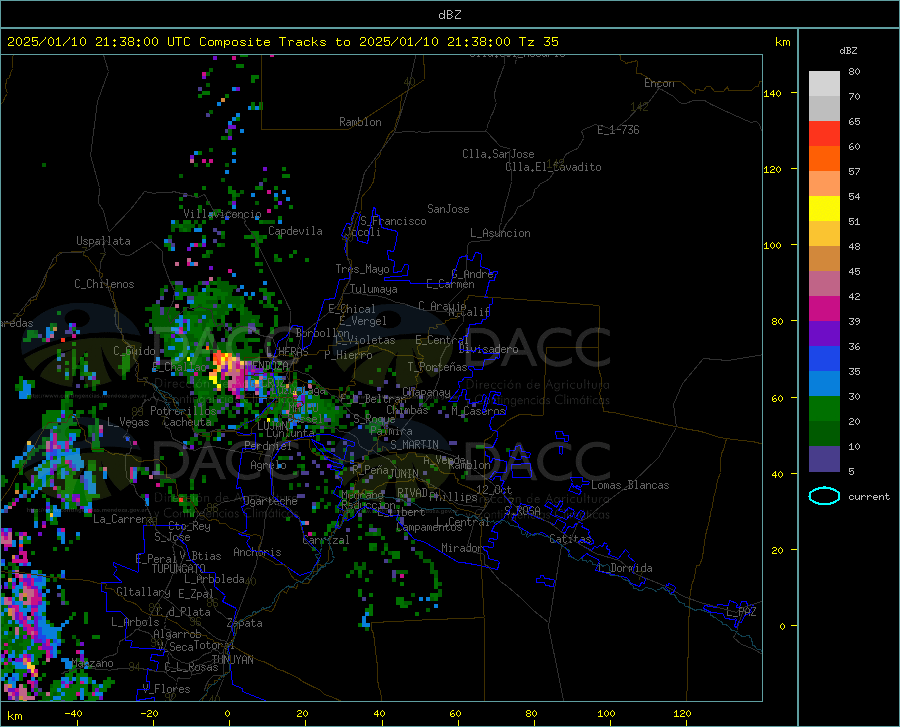The image size is (900, 727).
Task: Click the 'Catitas' place label
Action: (570, 539)
